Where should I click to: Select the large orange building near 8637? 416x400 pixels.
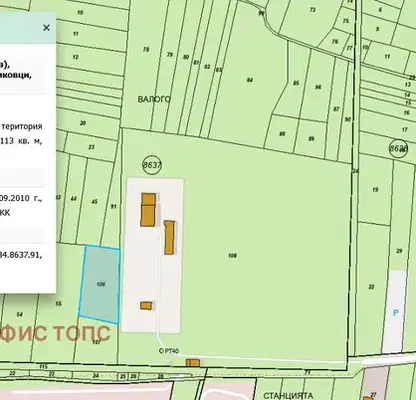[x=148, y=210]
